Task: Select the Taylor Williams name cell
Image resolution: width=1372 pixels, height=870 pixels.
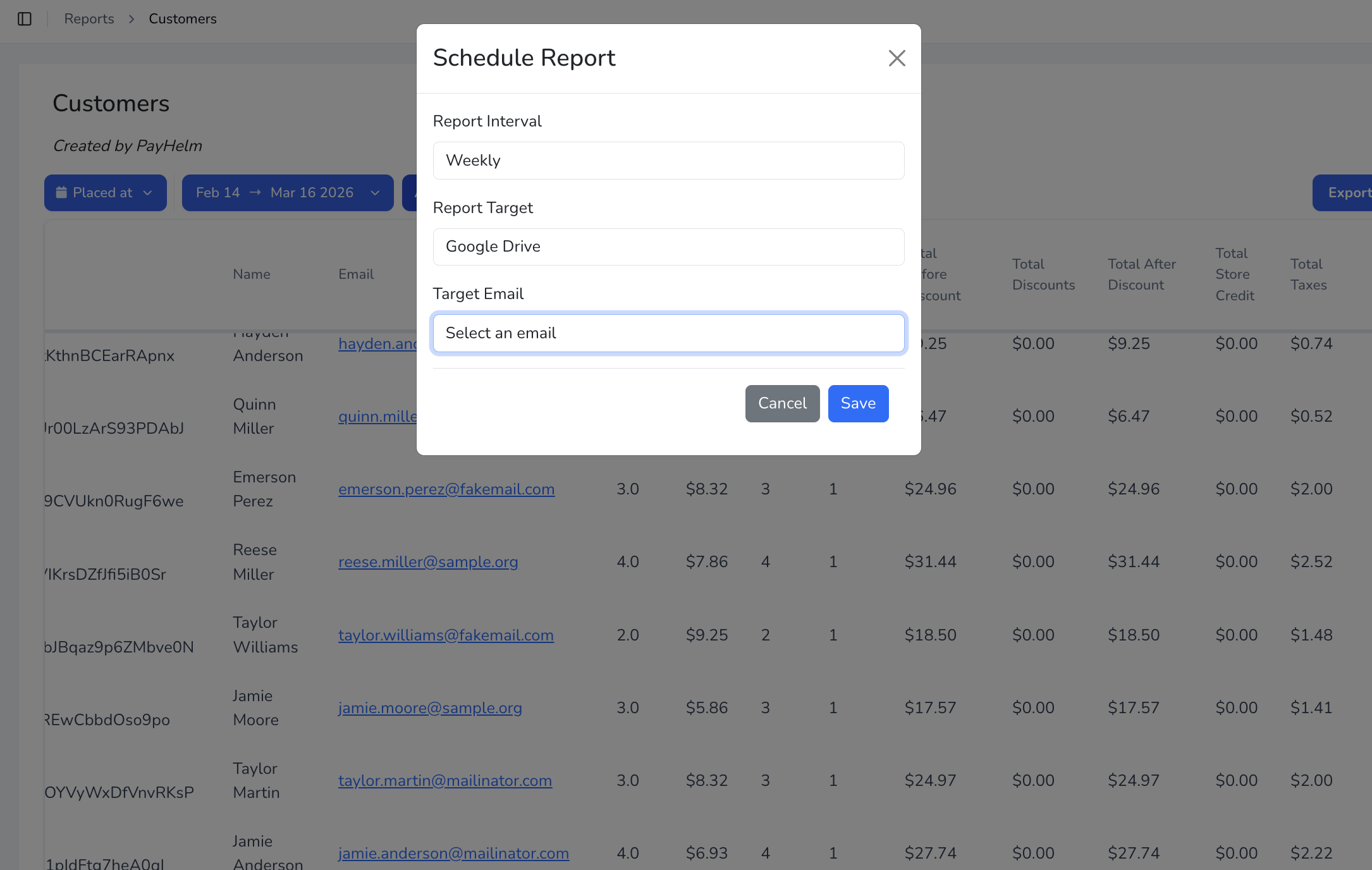Action: point(266,635)
